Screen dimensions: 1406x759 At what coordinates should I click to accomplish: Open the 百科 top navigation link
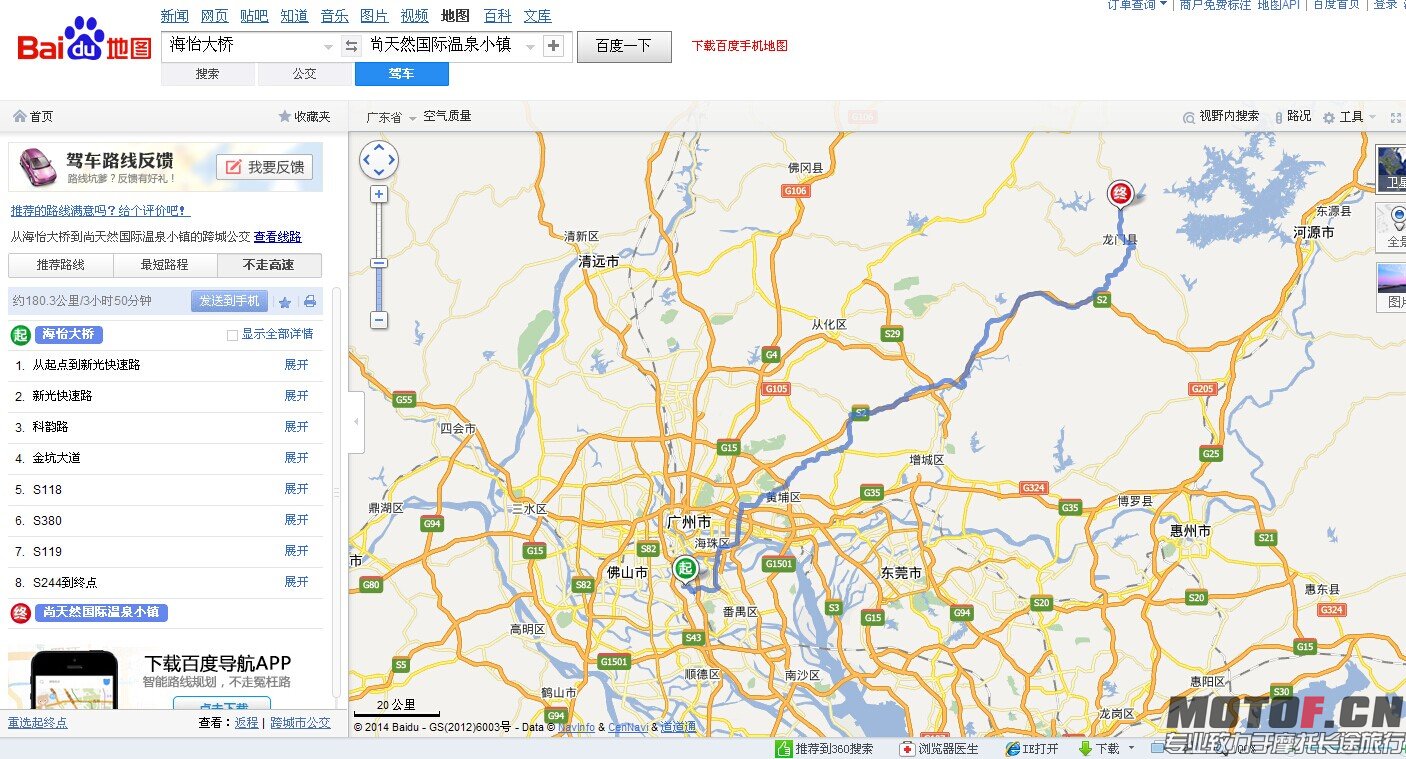point(497,16)
